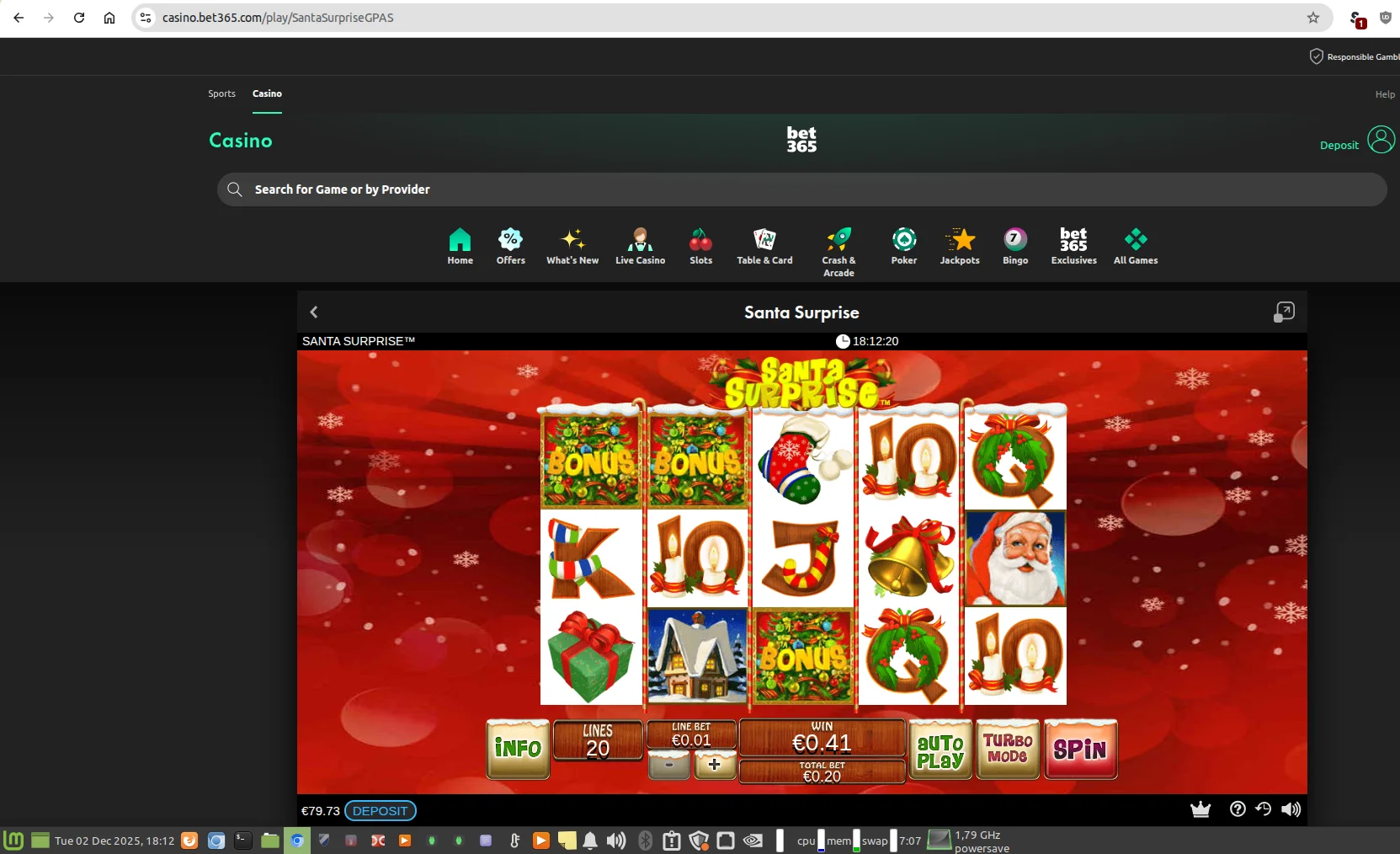Change the LINES 20 setting
1400x854 pixels.
click(598, 740)
